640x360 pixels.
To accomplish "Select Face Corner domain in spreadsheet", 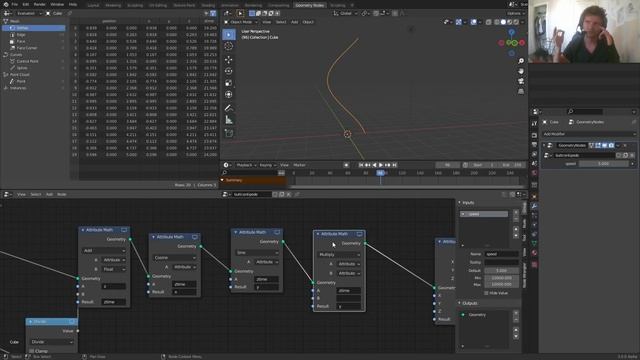I will 34,48.
